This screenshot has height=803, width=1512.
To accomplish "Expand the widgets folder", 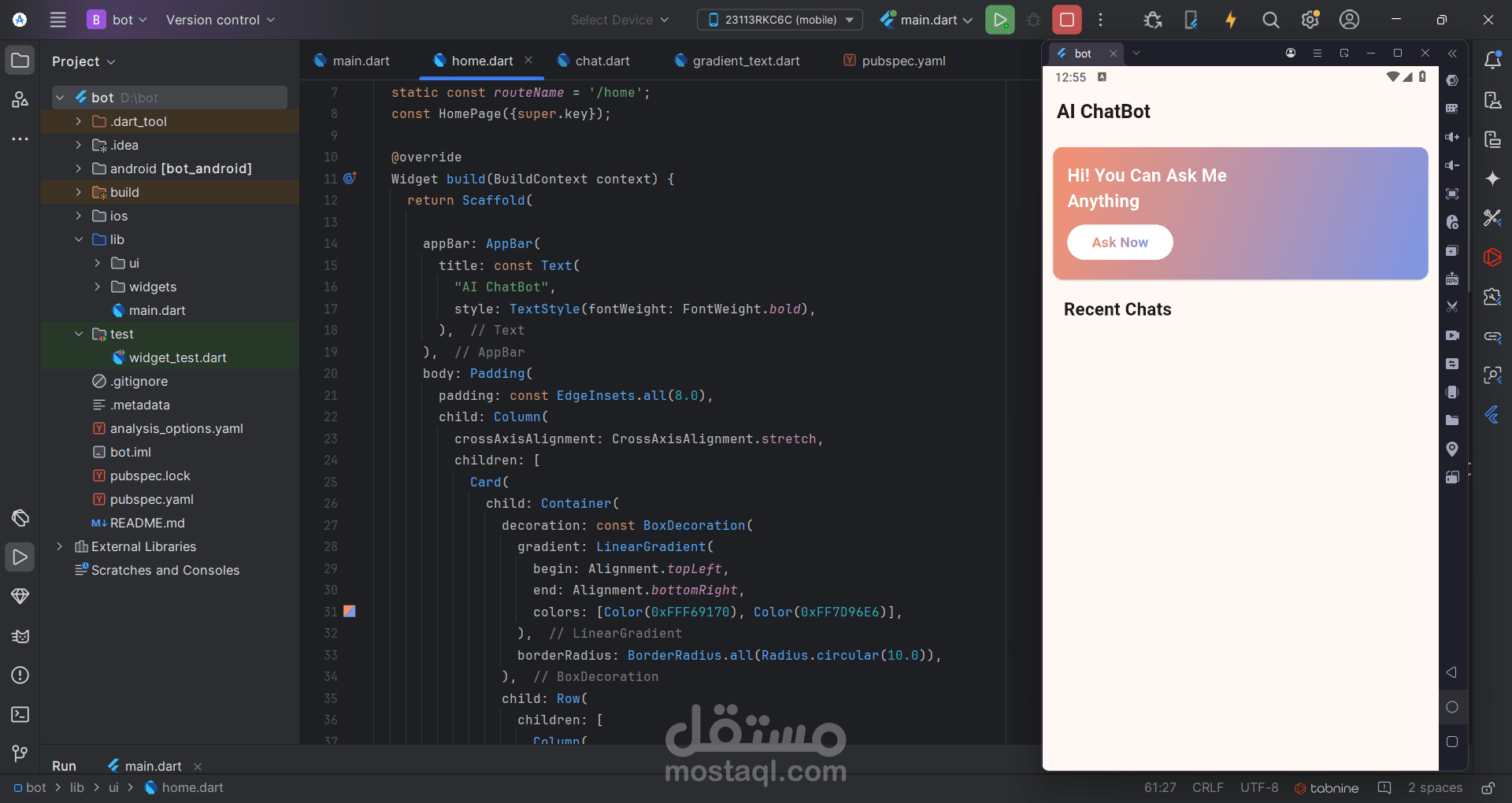I will click(97, 287).
